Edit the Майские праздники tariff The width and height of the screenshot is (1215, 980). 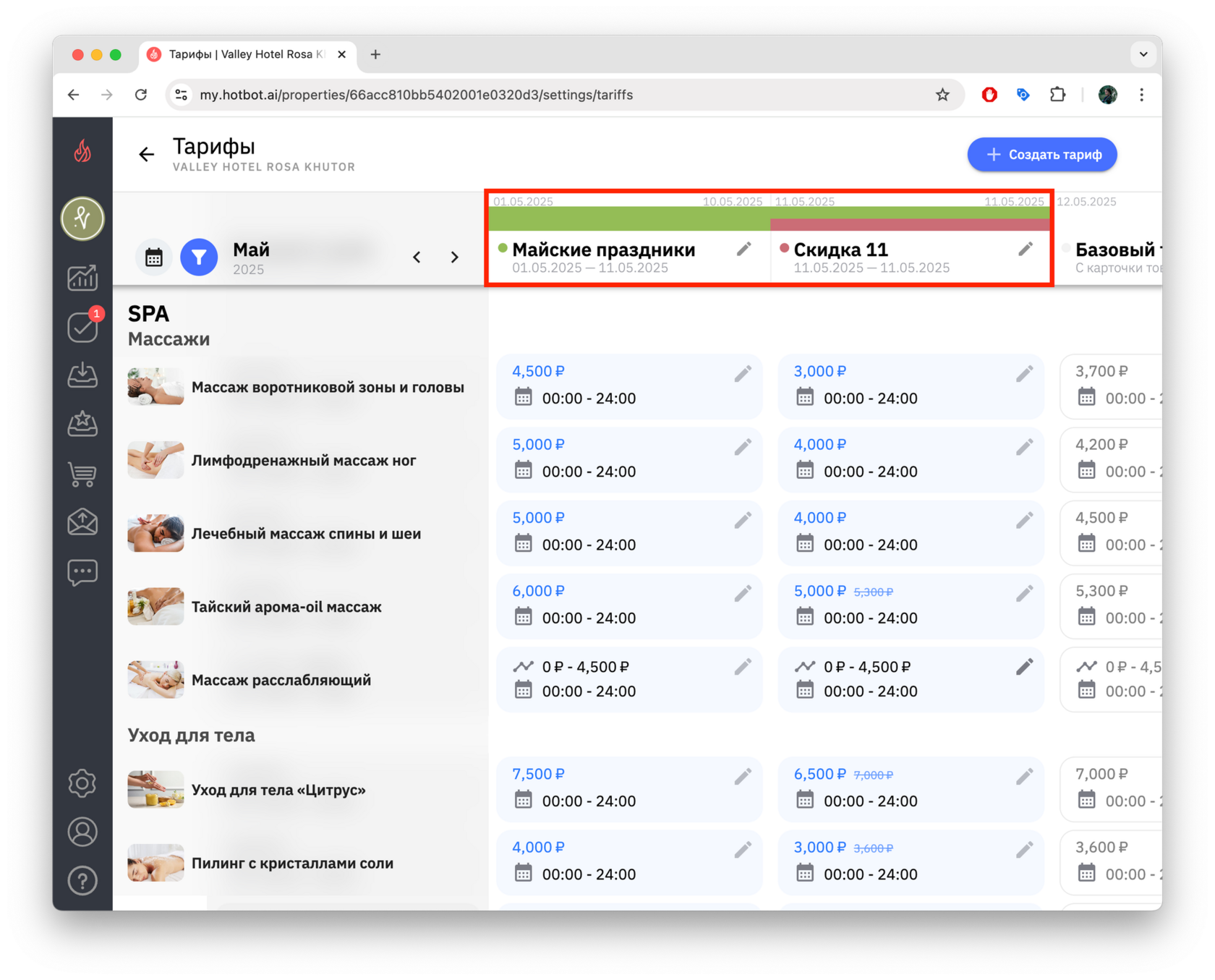[x=743, y=250]
